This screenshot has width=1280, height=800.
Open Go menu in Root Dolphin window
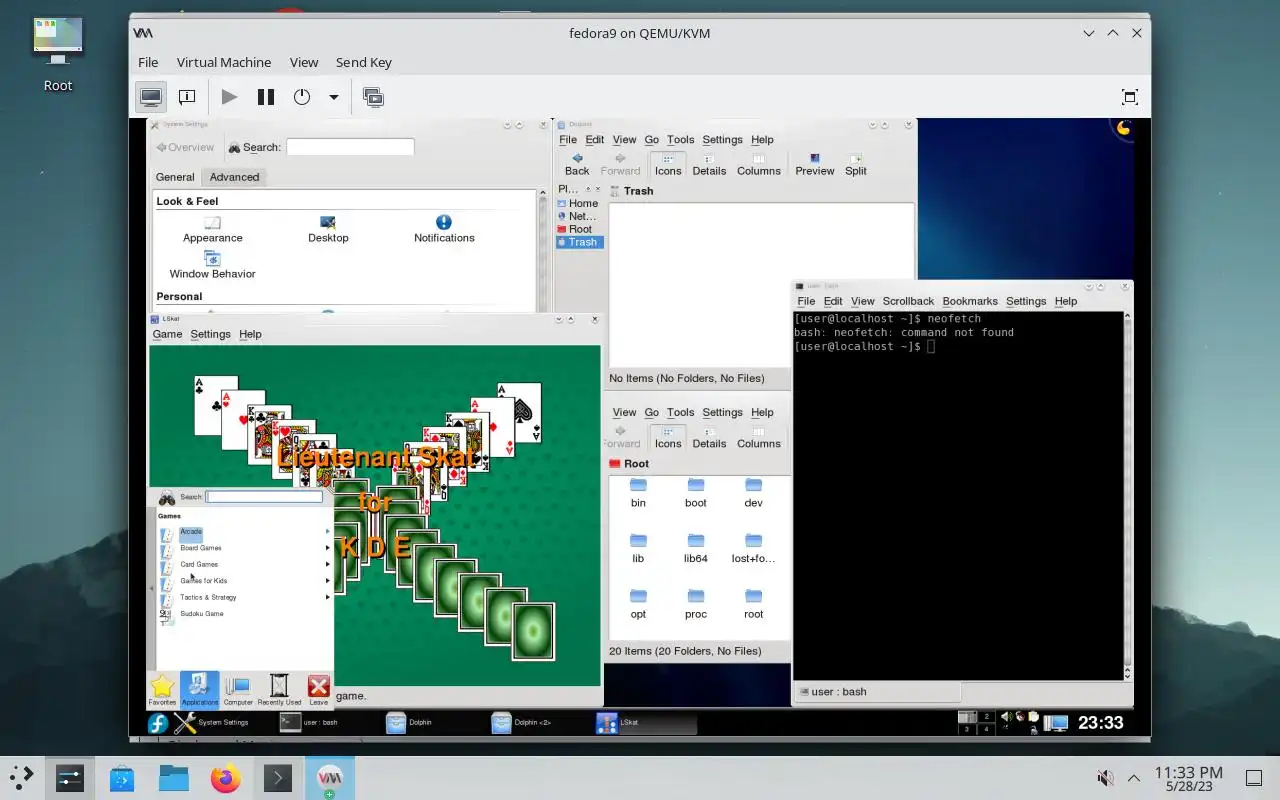652,412
